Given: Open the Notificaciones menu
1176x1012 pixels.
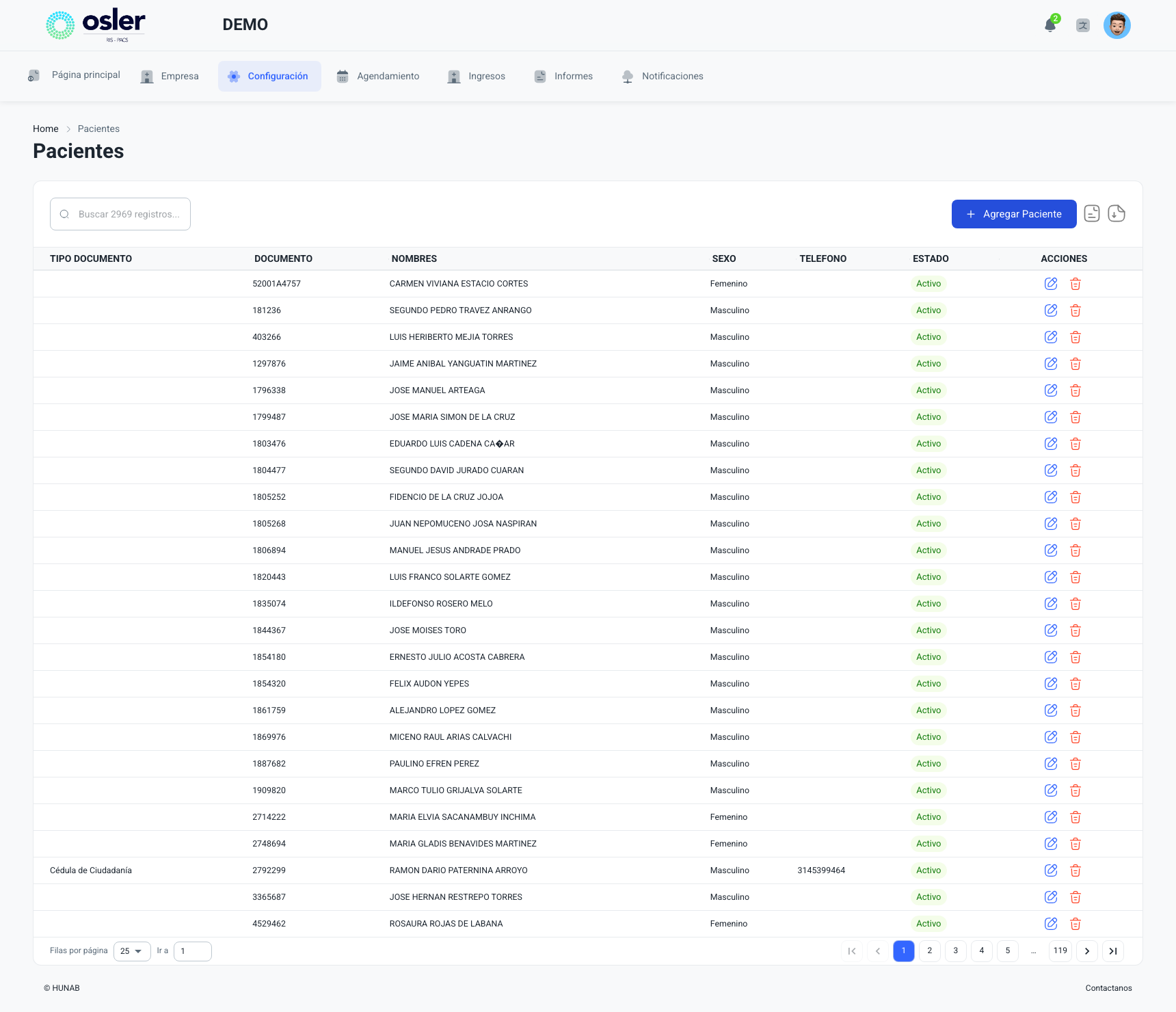Looking at the screenshot, I should [x=663, y=76].
